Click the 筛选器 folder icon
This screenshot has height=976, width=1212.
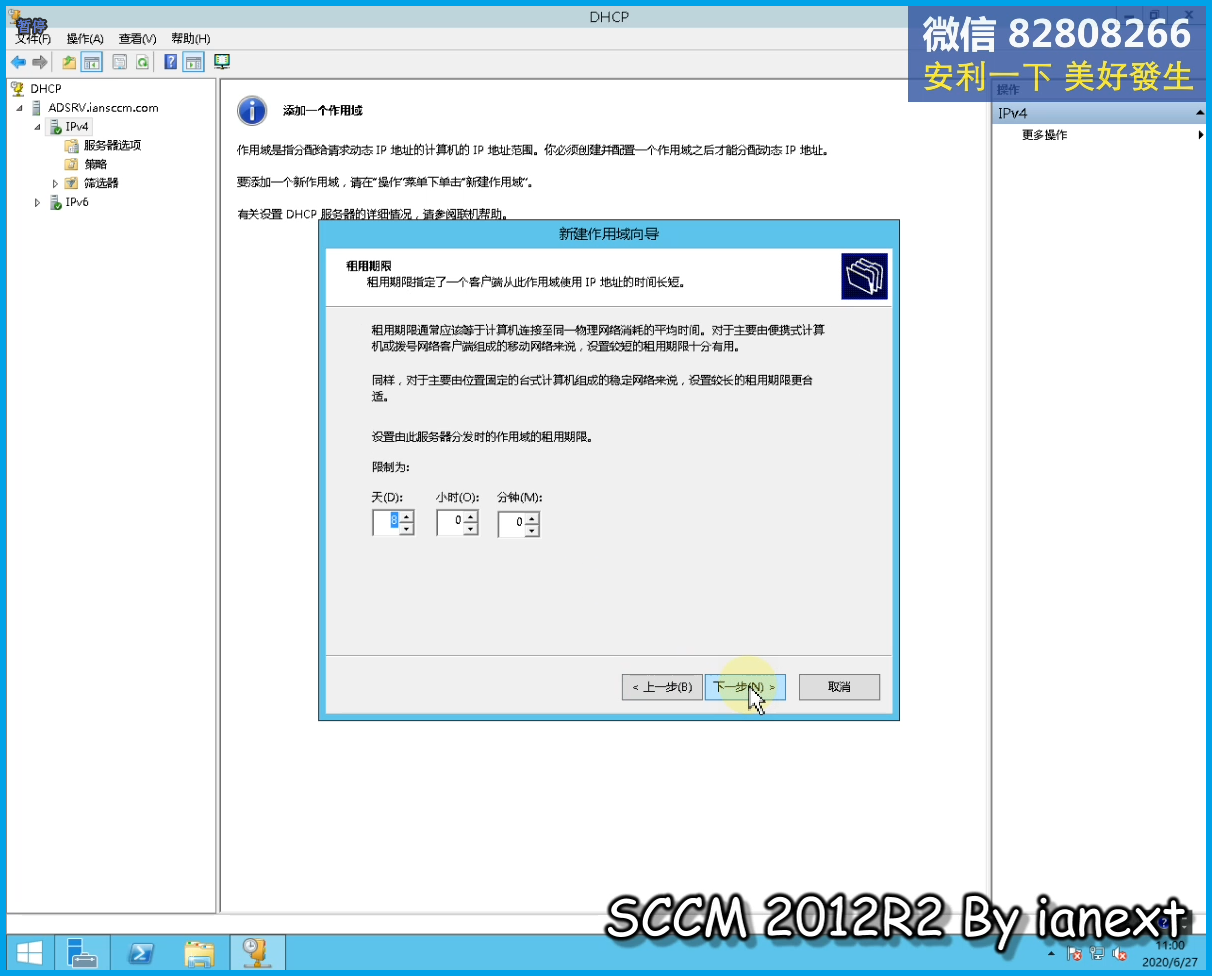pos(71,183)
